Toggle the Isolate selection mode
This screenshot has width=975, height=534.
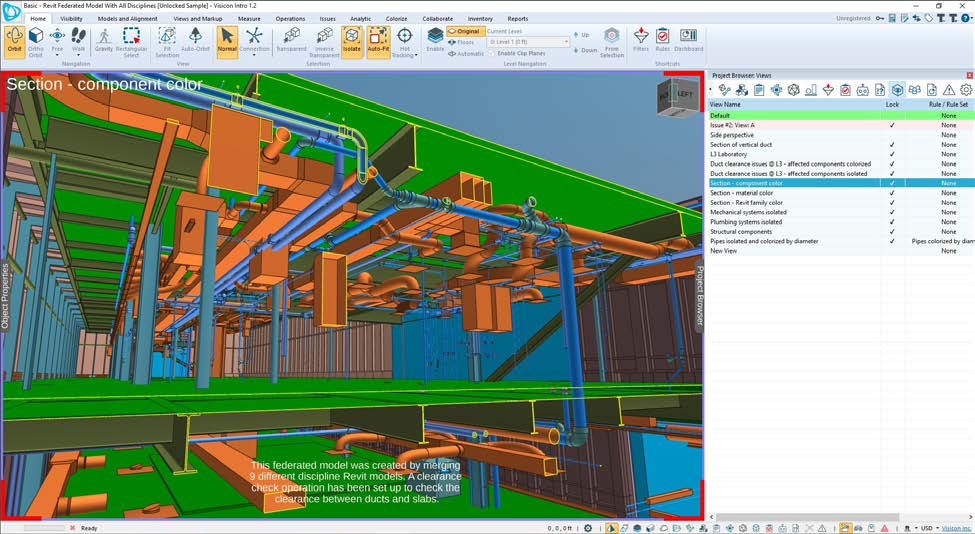tap(351, 40)
